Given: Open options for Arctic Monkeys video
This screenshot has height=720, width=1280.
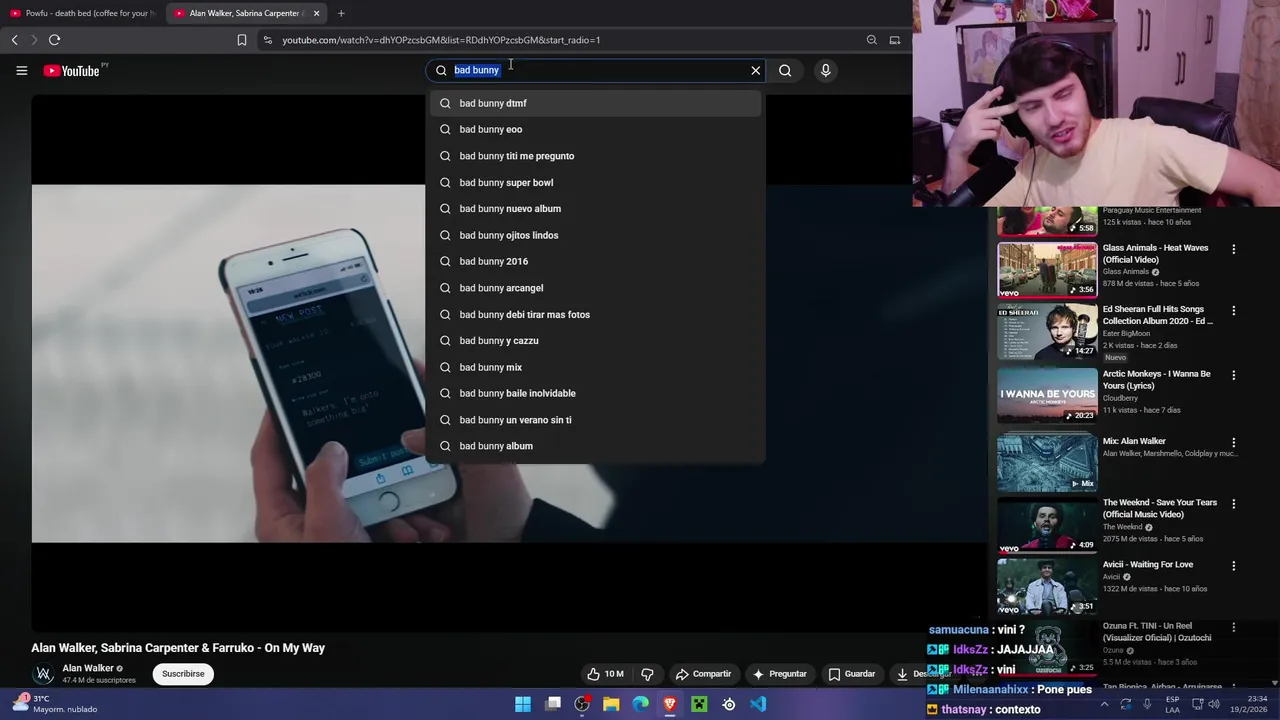Looking at the screenshot, I should 1233,376.
